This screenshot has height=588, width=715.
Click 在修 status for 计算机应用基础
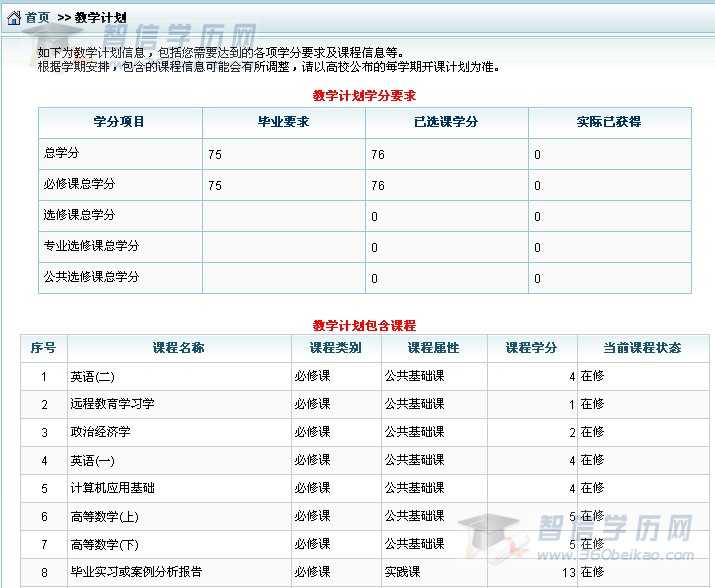coord(592,488)
